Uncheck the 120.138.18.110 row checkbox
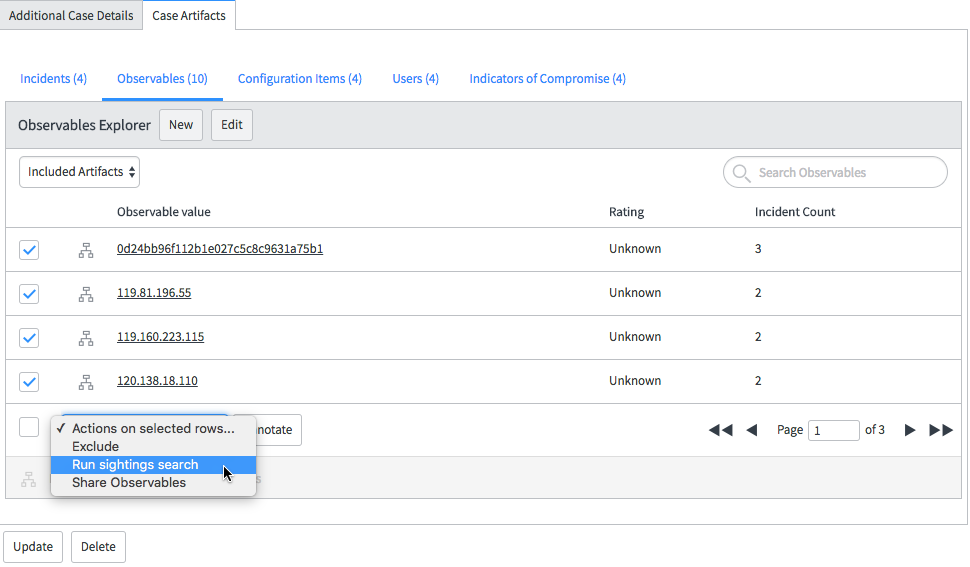Viewport: 970px width, 567px height. (x=29, y=382)
